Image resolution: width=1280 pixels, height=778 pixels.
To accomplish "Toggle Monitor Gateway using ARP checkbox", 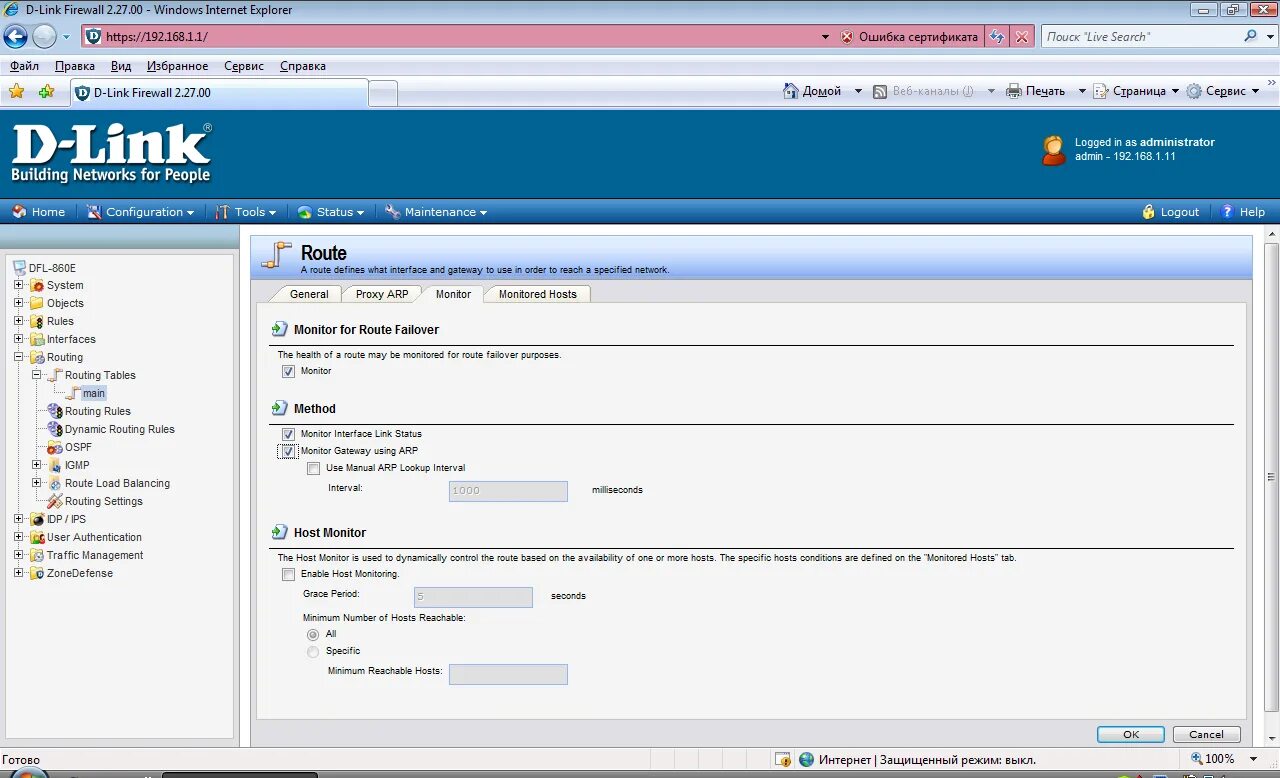I will pos(289,451).
